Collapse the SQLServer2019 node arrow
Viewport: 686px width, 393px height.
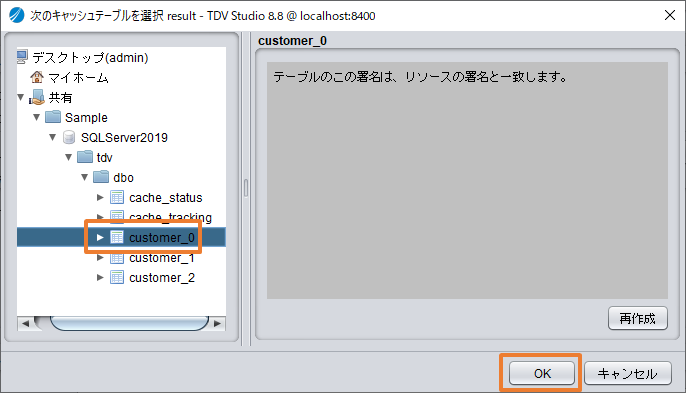[x=52, y=137]
